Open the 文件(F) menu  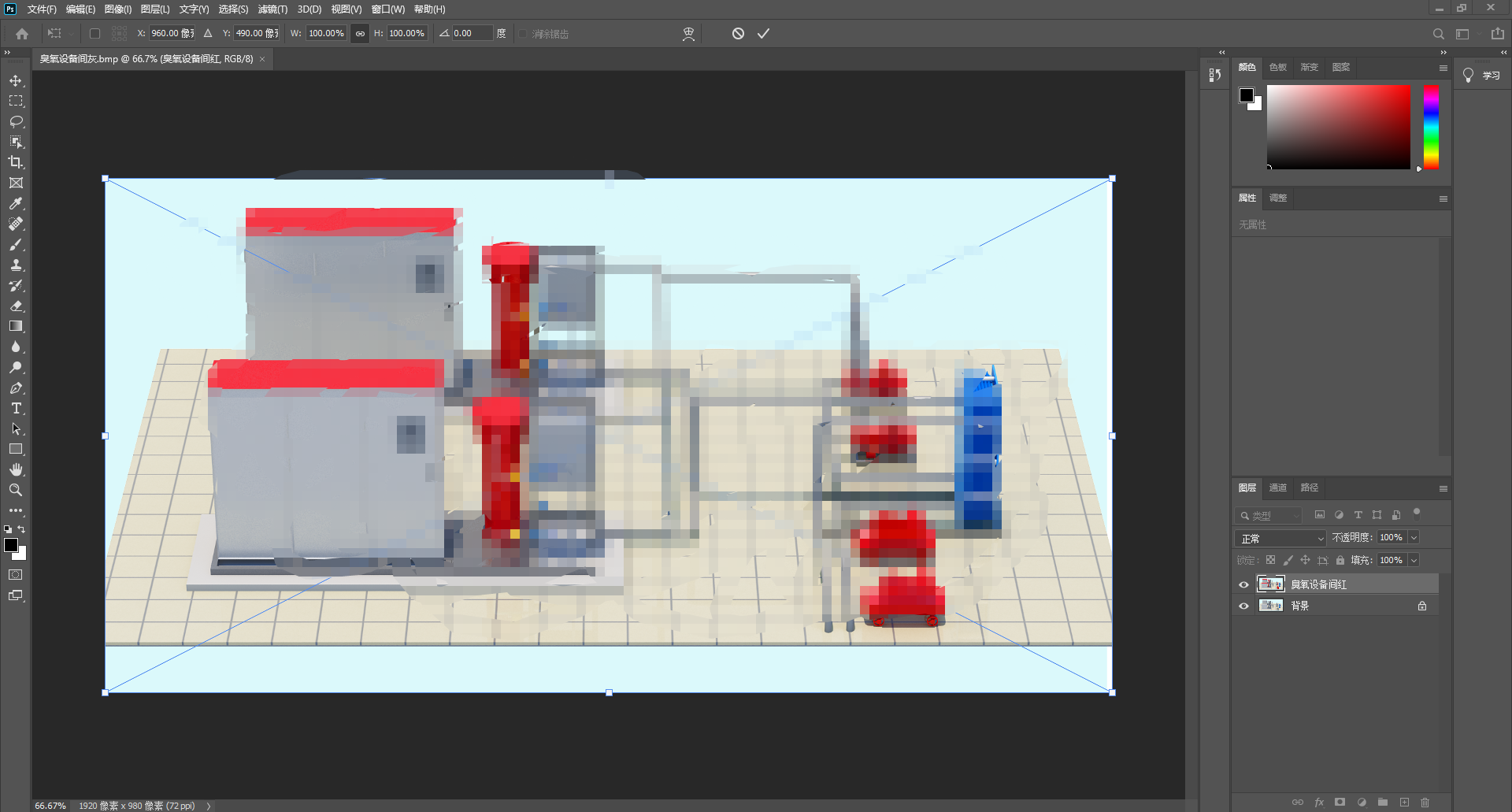click(x=42, y=9)
